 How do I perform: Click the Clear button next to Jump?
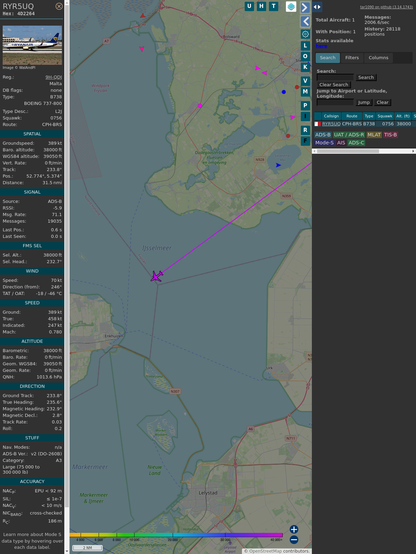point(382,102)
